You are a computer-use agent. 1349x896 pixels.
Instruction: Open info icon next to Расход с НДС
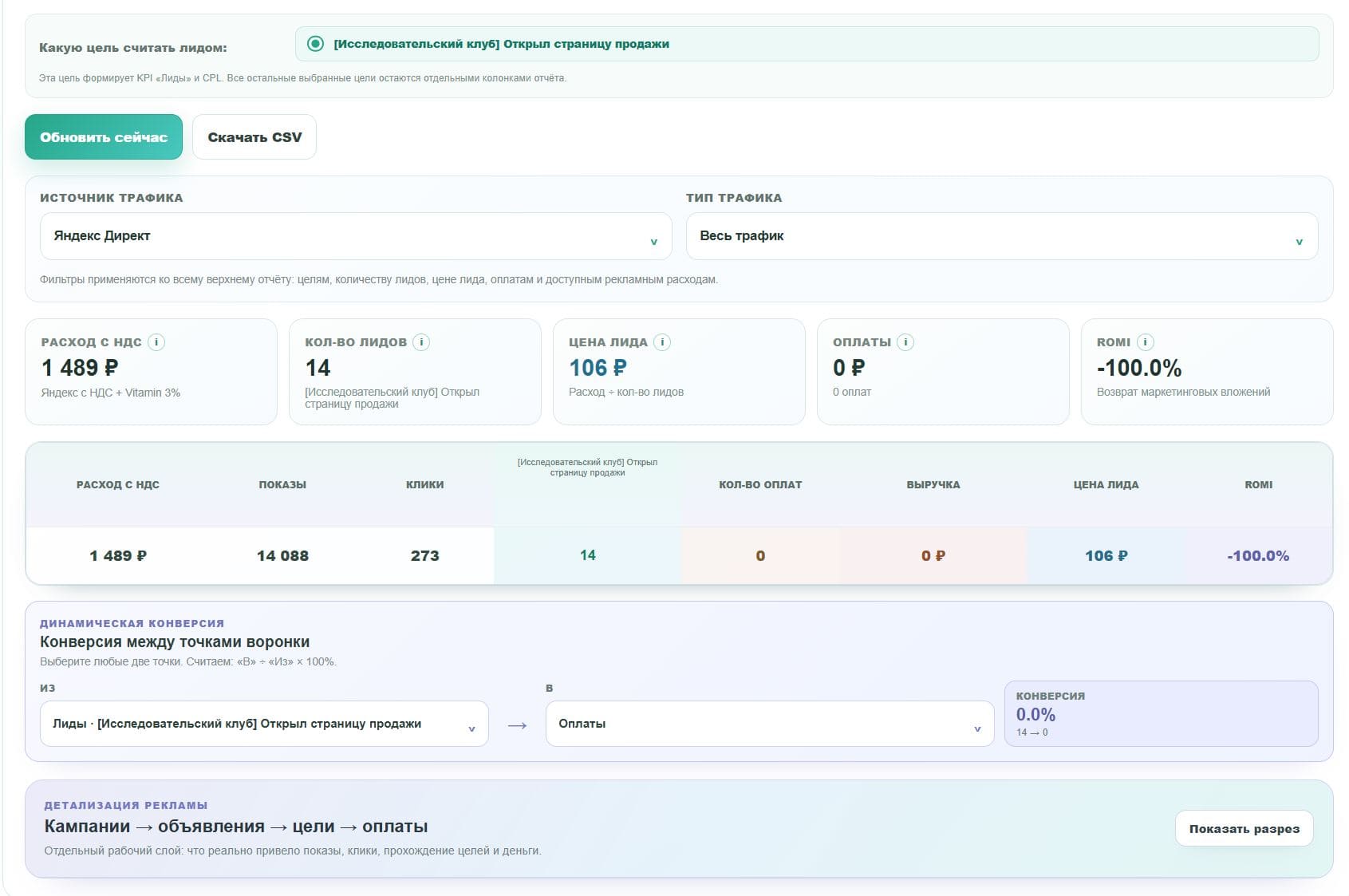[156, 342]
